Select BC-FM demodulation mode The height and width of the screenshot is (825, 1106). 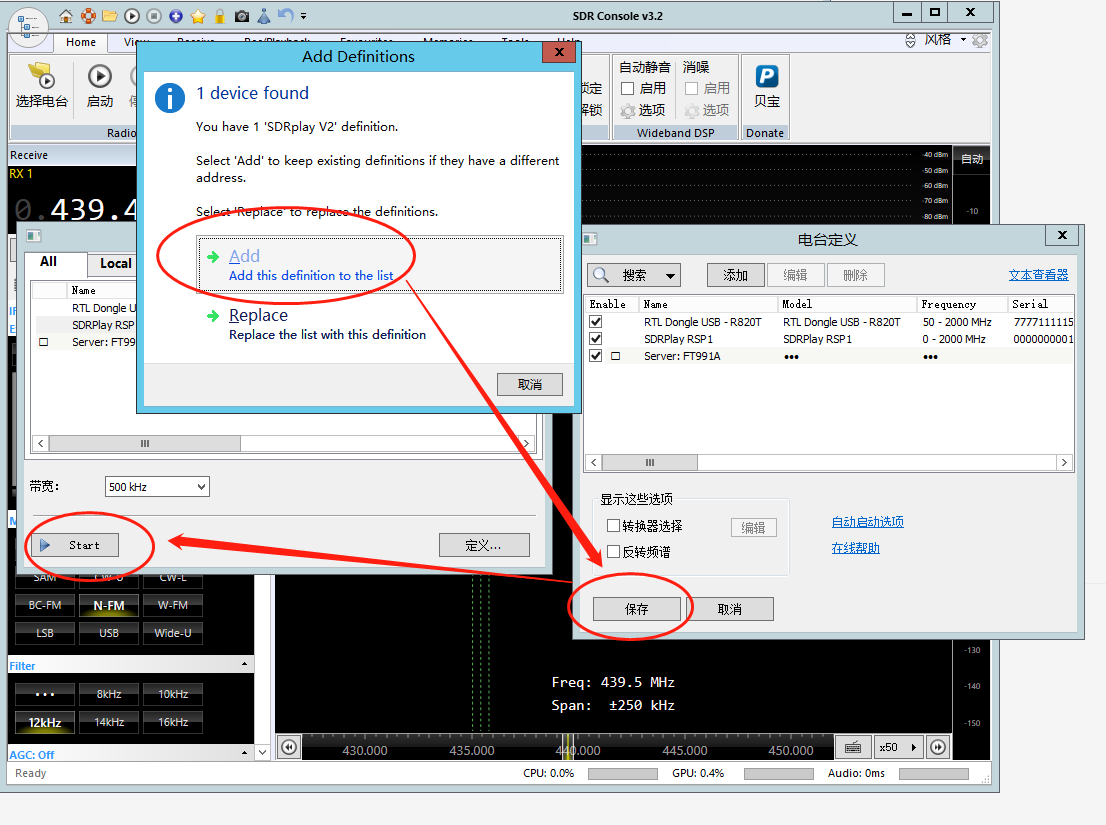pyautogui.click(x=45, y=605)
